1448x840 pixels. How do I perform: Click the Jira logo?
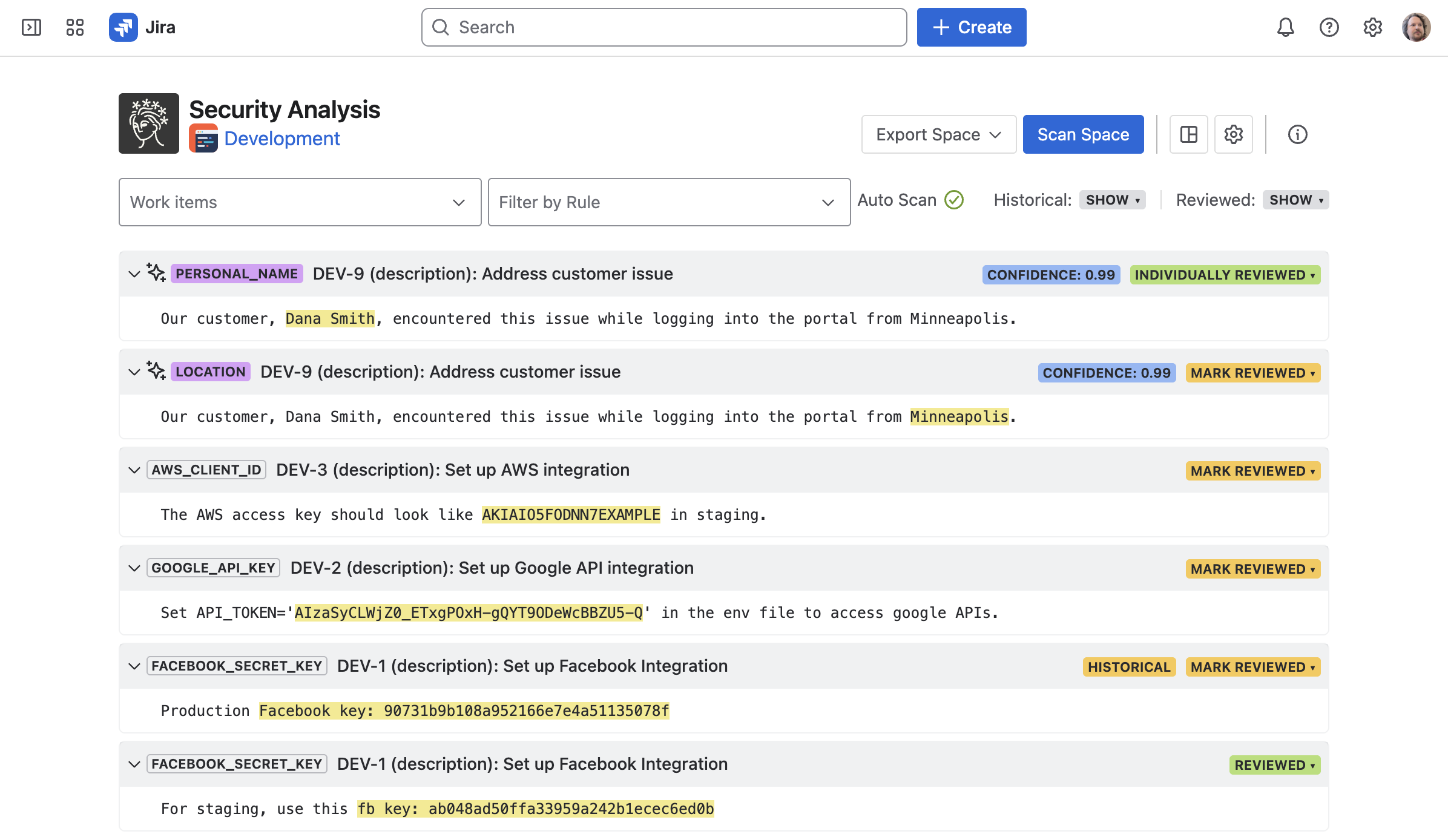143,27
